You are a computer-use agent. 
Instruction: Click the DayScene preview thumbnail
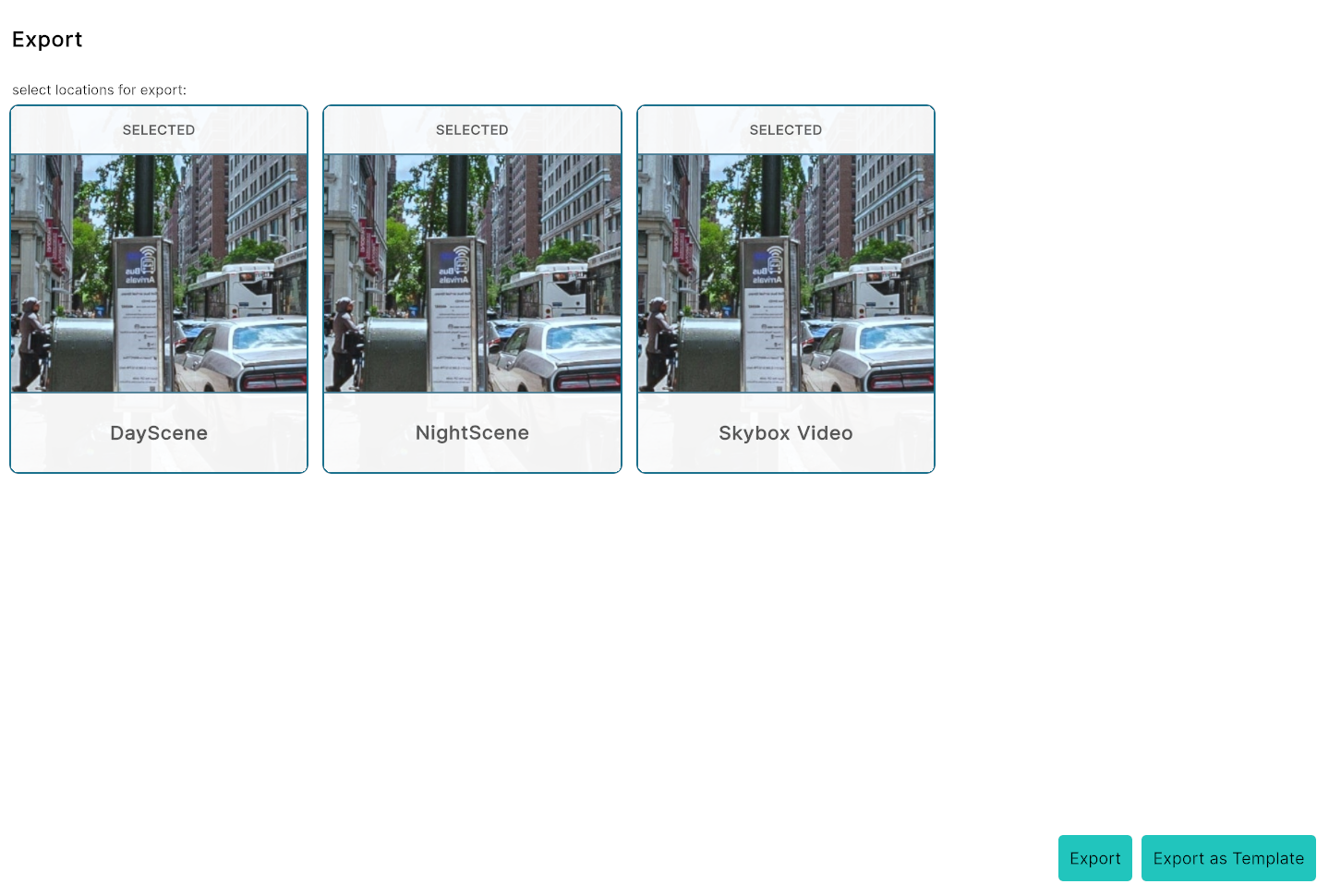click(x=159, y=272)
